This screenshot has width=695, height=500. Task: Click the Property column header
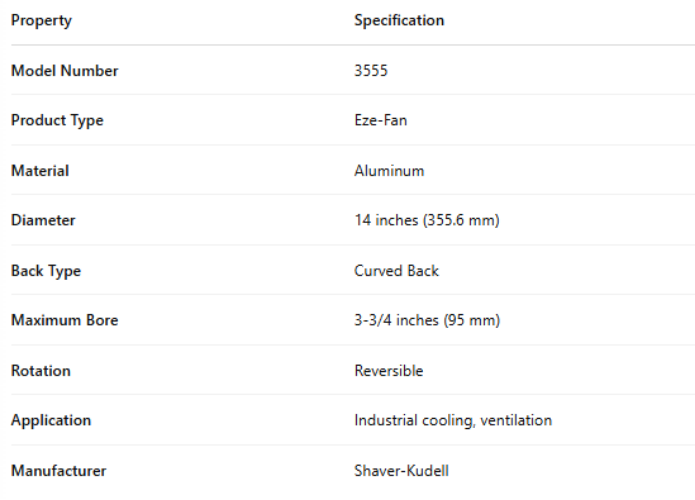pyautogui.click(x=41, y=20)
